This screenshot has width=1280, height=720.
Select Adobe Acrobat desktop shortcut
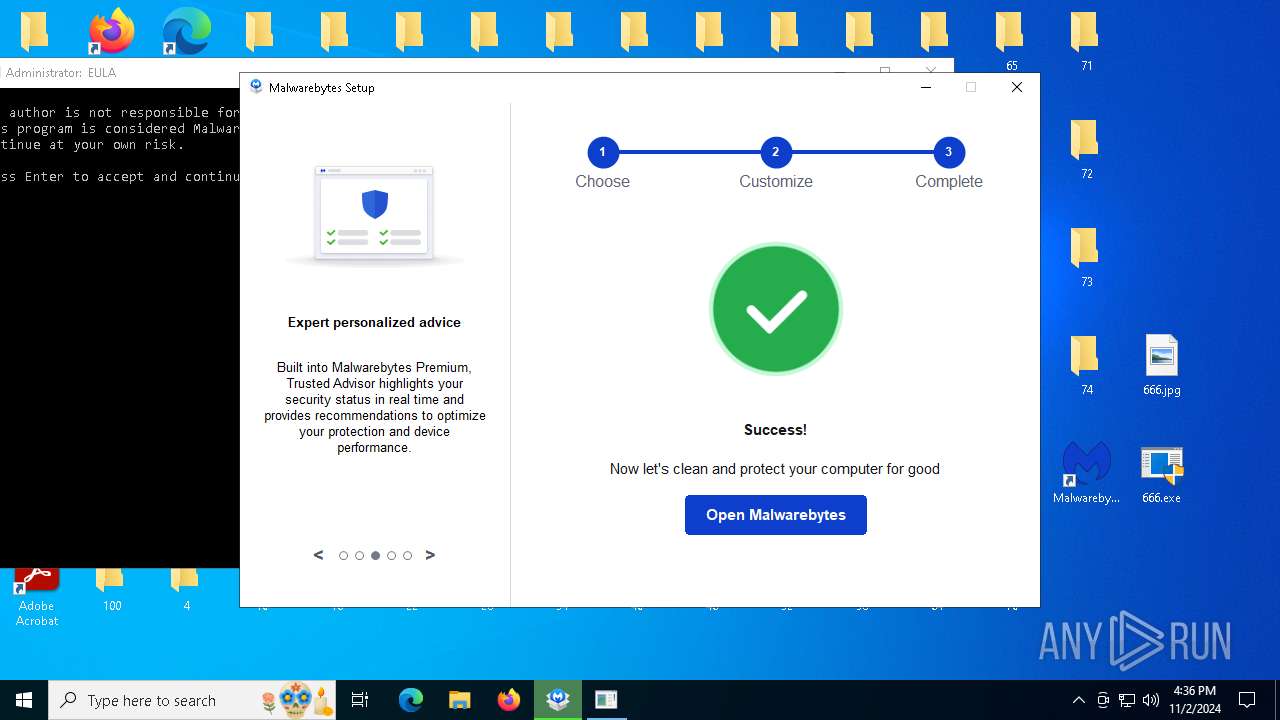[37, 596]
